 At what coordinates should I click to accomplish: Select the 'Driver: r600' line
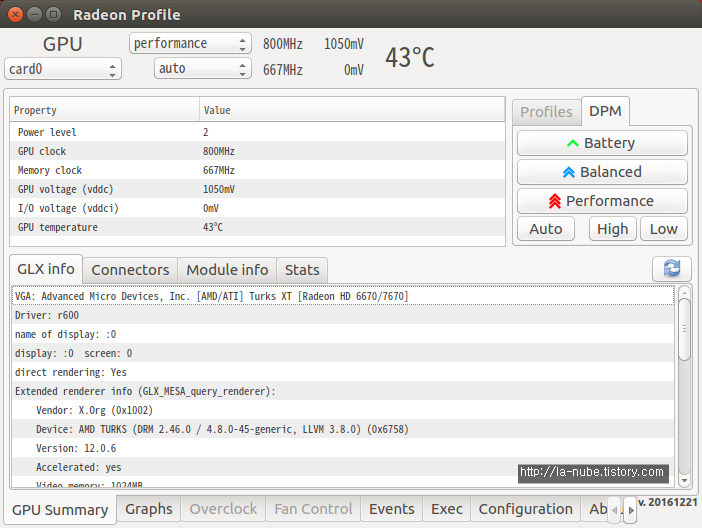click(x=343, y=315)
